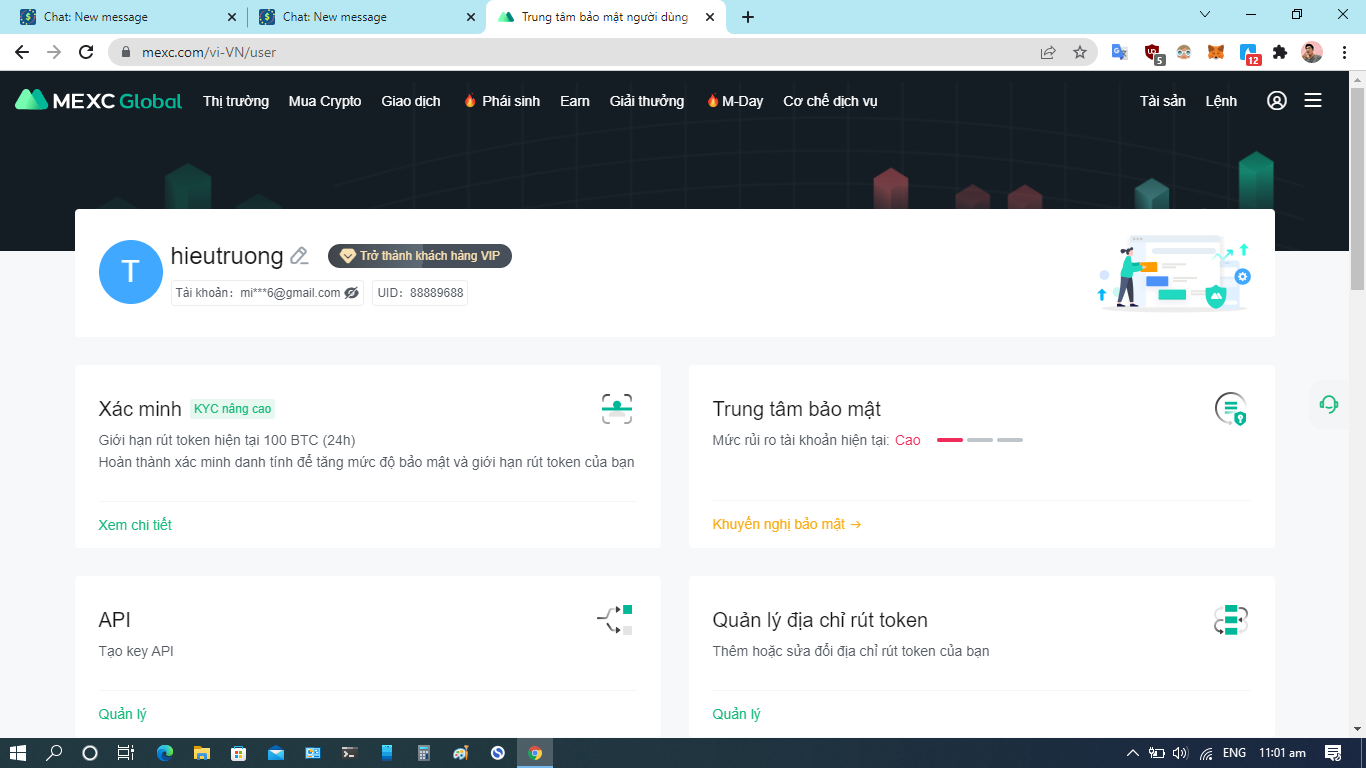Open the Chrome profile avatar
Image resolution: width=1366 pixels, height=768 pixels.
coord(1312,52)
